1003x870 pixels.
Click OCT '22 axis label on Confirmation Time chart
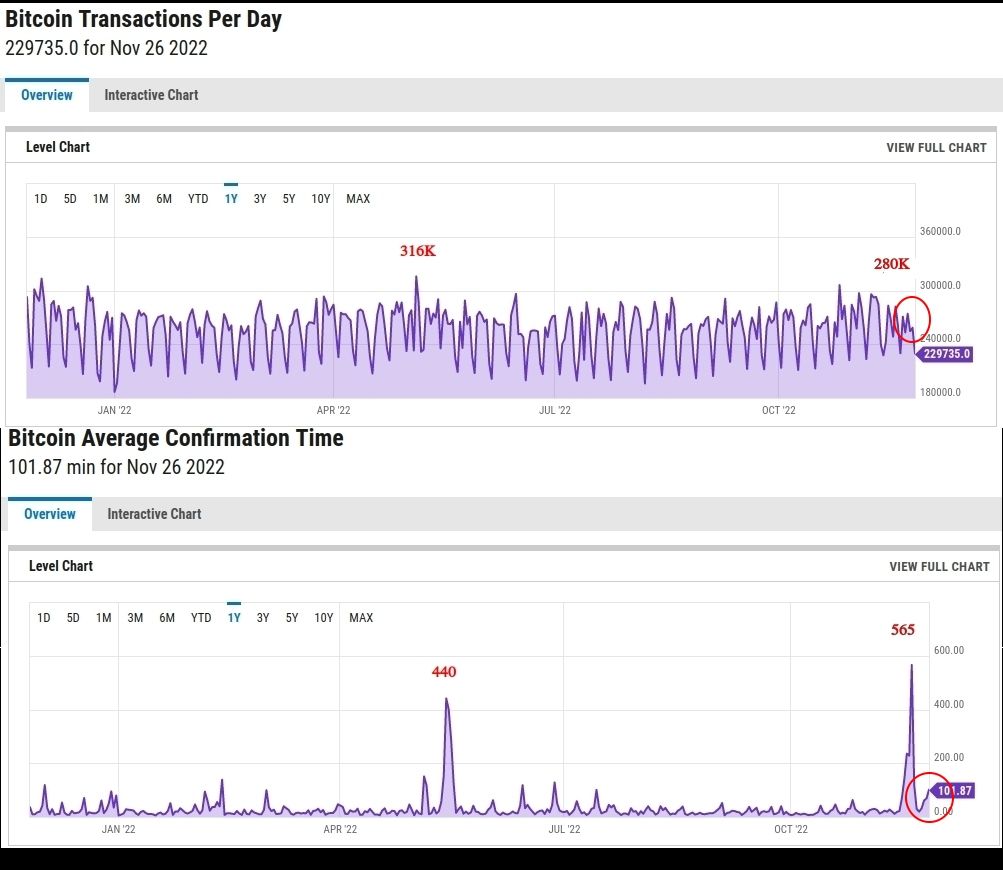[x=791, y=830]
